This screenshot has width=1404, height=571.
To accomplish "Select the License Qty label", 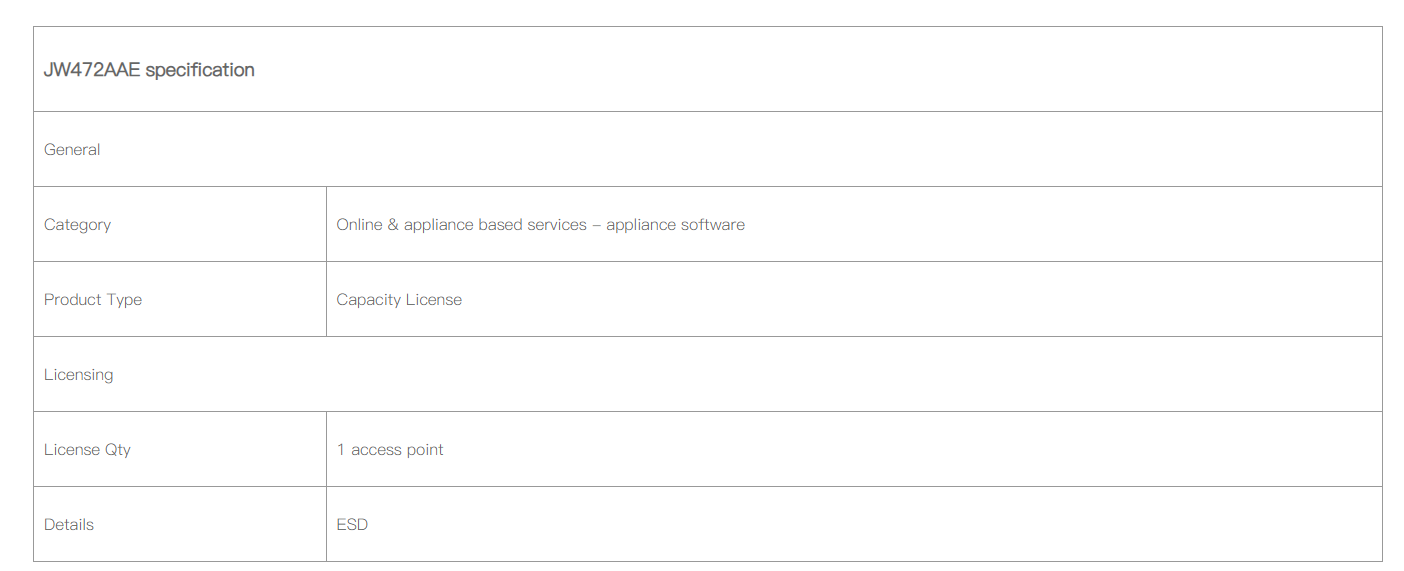I will [x=87, y=450].
